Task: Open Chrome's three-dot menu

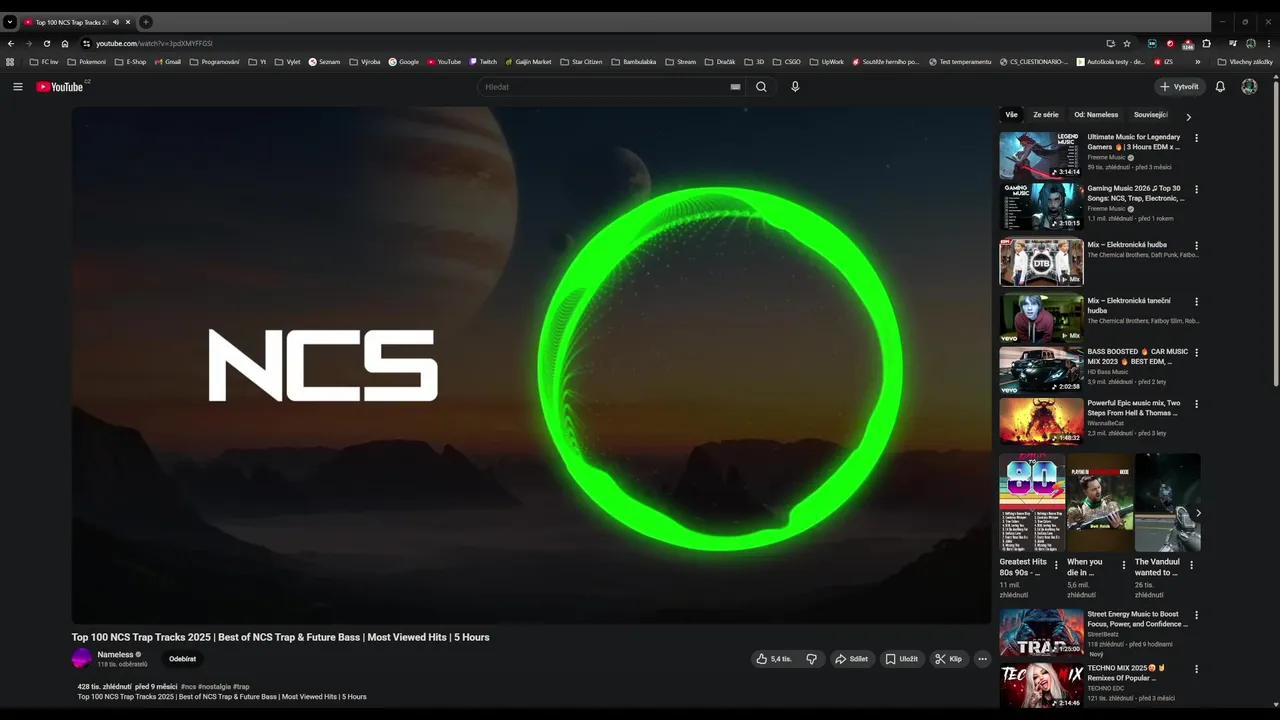Action: click(1268, 43)
